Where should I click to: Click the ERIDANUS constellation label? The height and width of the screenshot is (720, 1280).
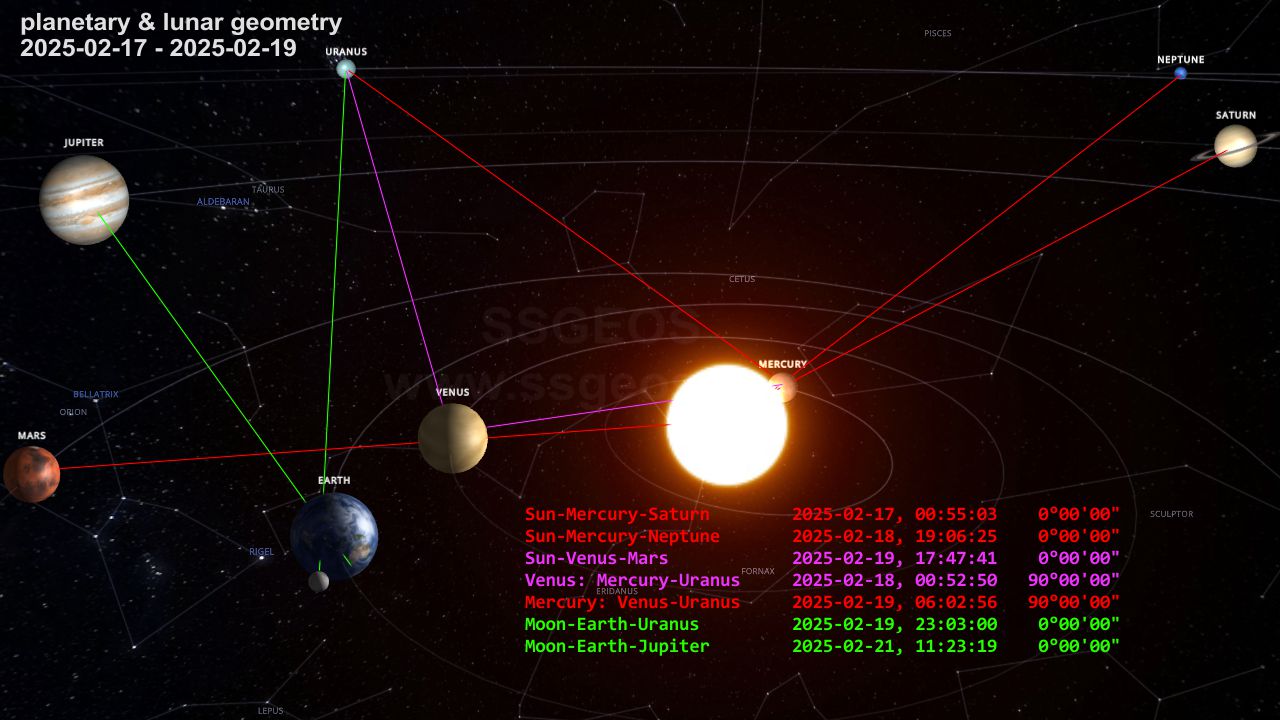click(617, 591)
